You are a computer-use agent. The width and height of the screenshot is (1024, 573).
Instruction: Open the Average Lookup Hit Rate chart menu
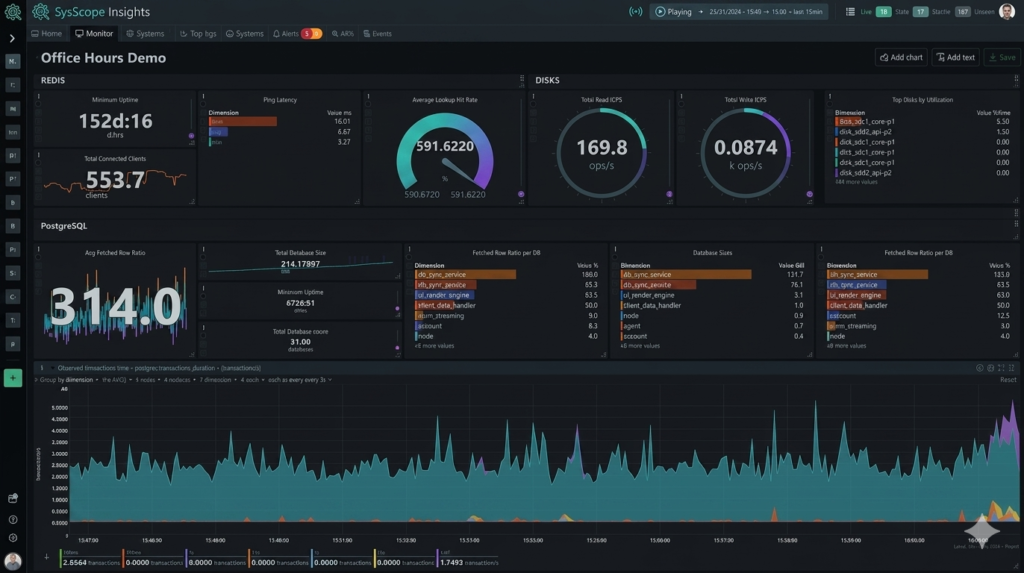click(x=368, y=97)
